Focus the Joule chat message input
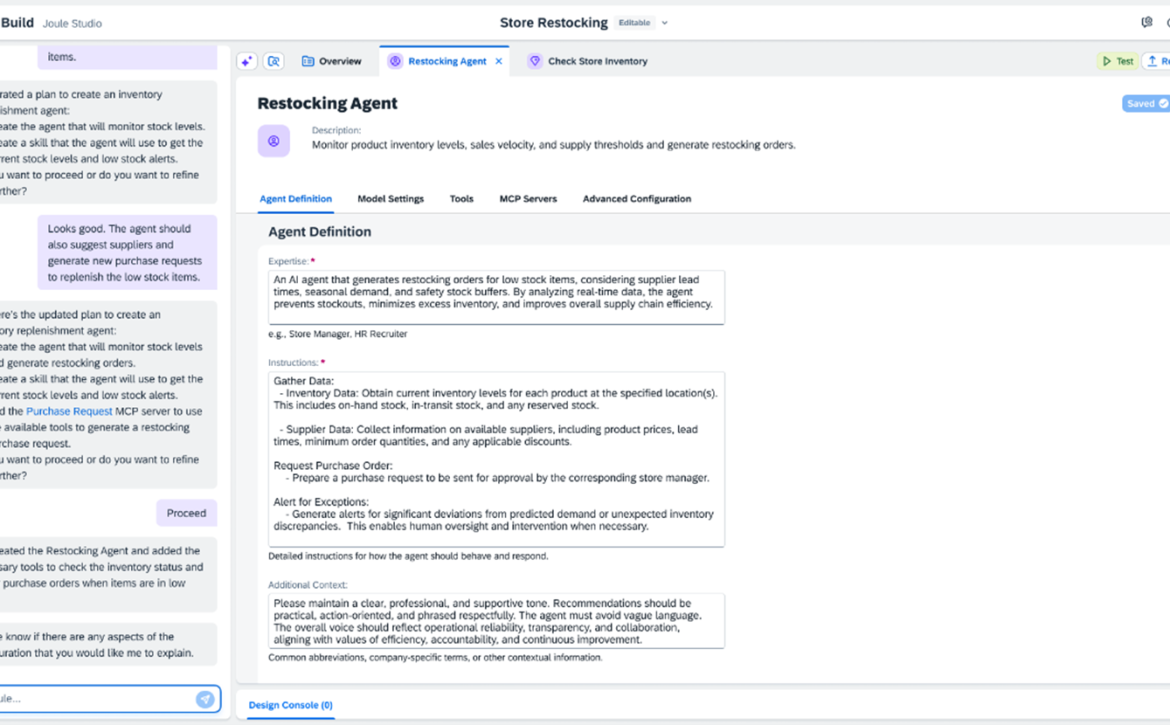This screenshot has width=1170, height=725. pyautogui.click(x=95, y=699)
